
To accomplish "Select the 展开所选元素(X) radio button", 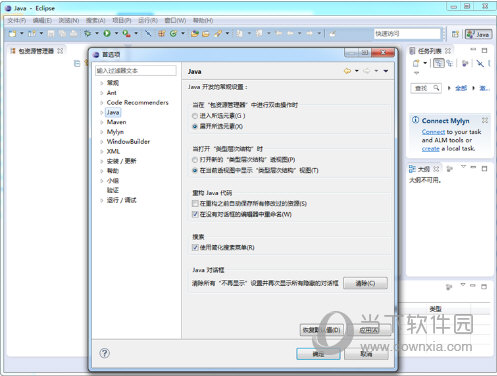I will tap(195, 126).
